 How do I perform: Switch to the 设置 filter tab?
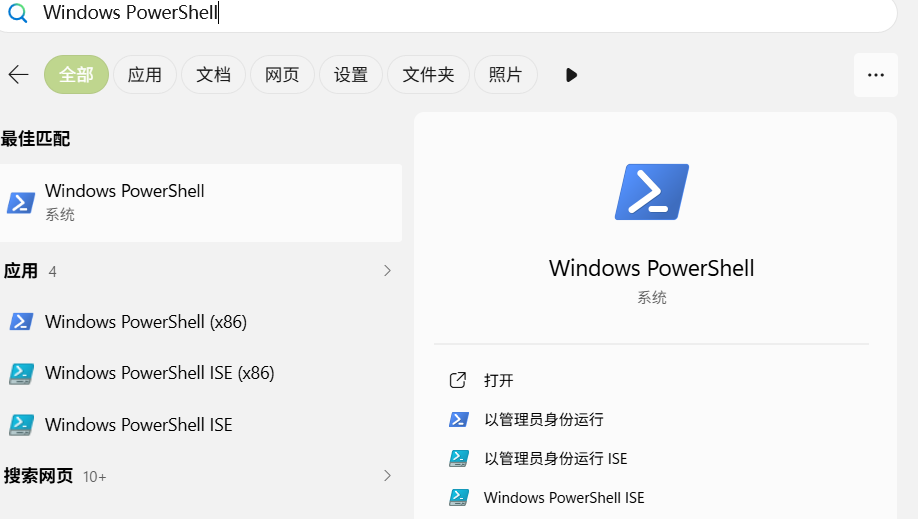pyautogui.click(x=351, y=75)
